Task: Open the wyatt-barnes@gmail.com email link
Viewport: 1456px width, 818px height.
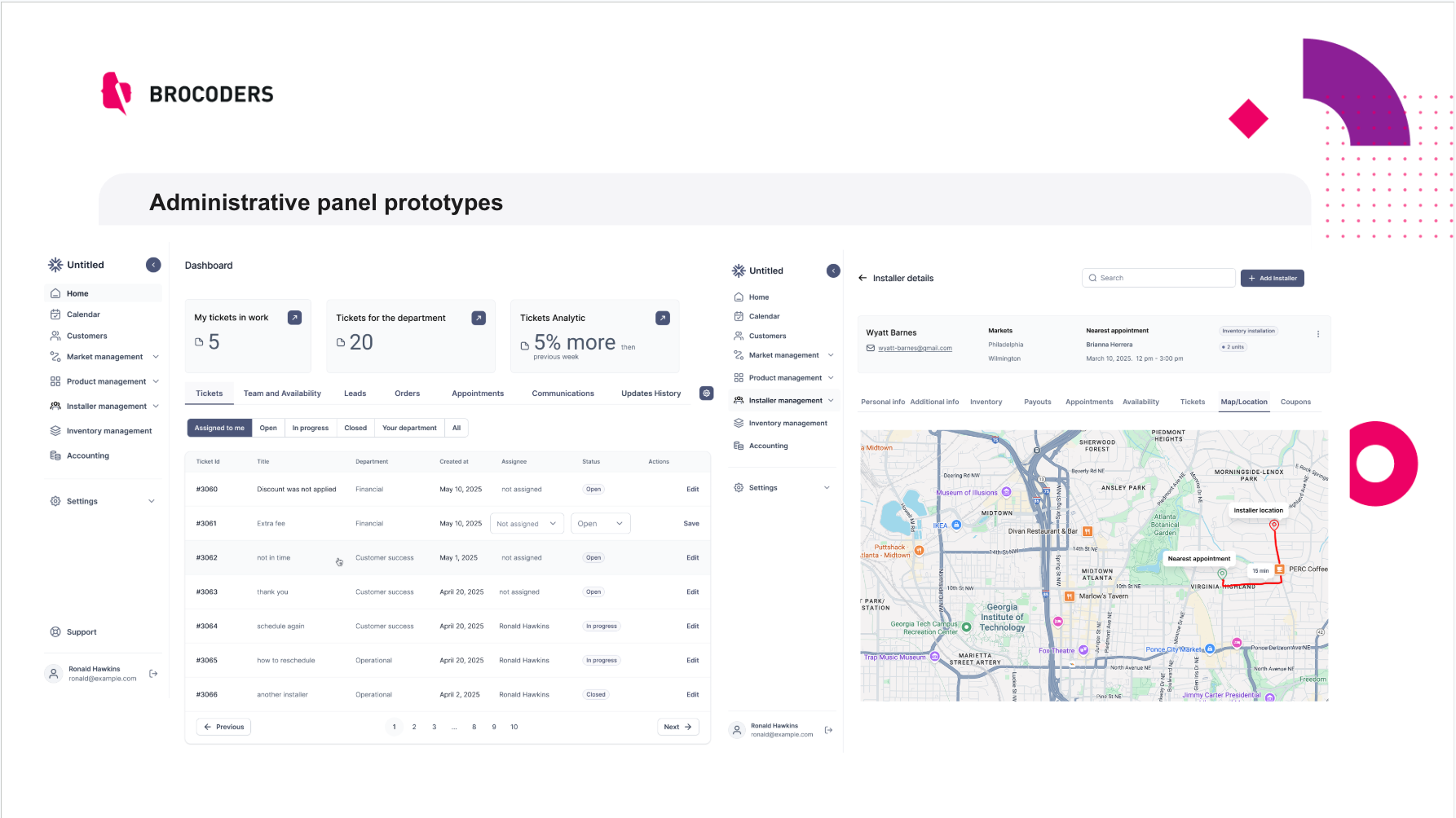Action: (x=915, y=347)
